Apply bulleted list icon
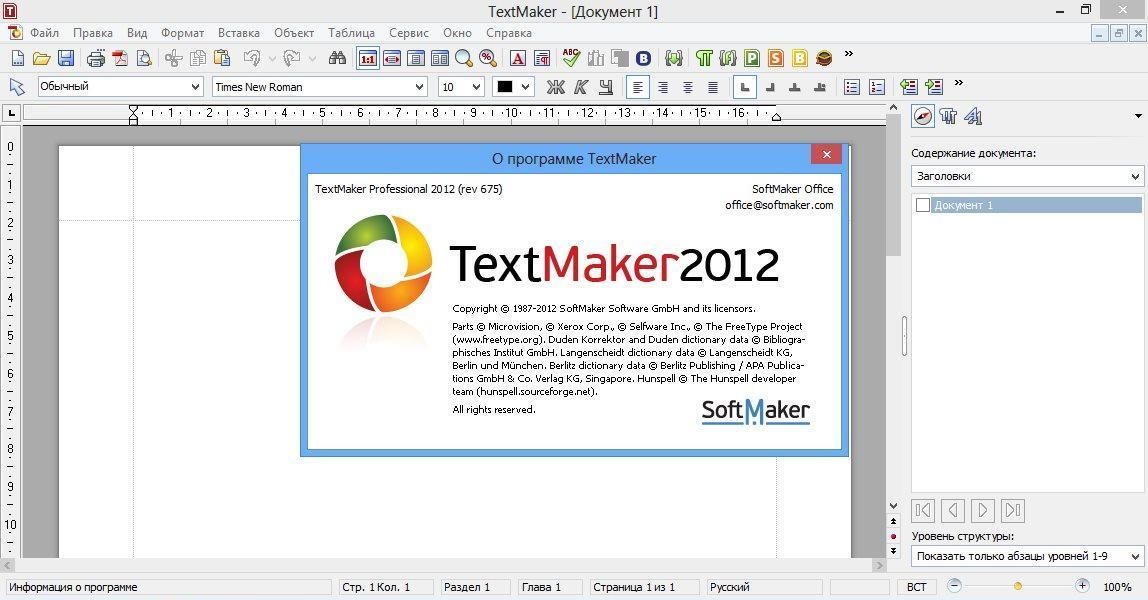 [x=851, y=87]
